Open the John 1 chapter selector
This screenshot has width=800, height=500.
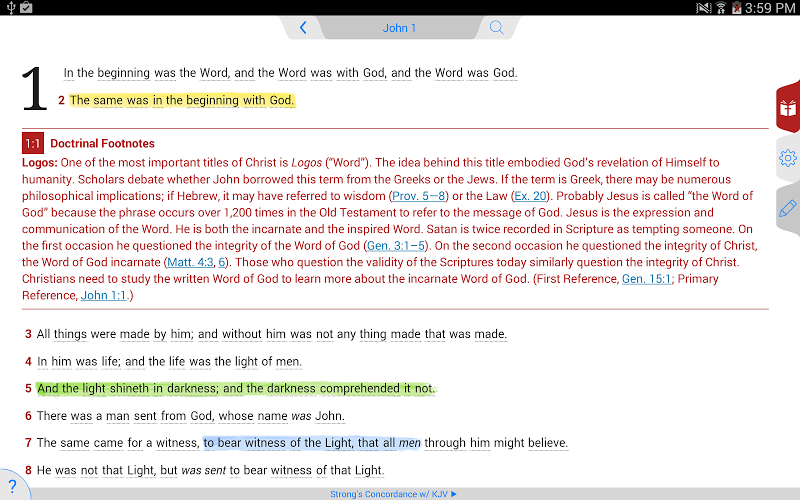click(399, 28)
